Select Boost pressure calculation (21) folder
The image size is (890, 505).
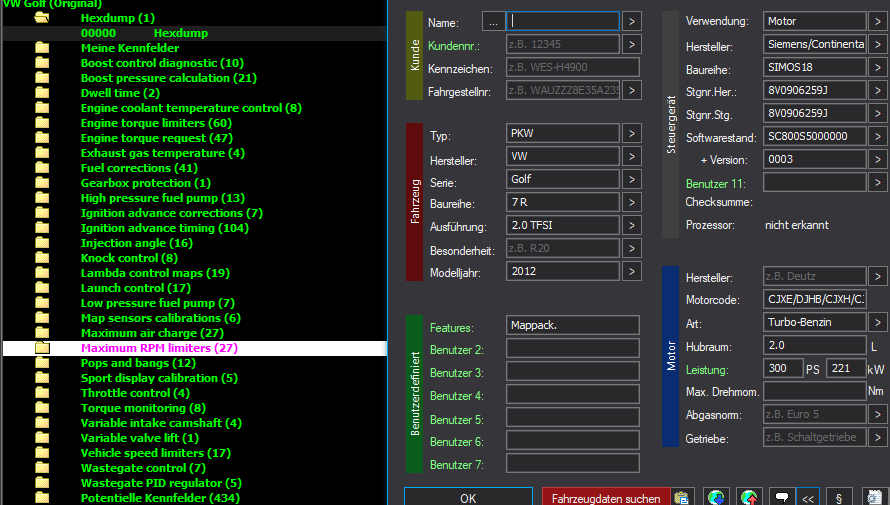tap(169, 78)
